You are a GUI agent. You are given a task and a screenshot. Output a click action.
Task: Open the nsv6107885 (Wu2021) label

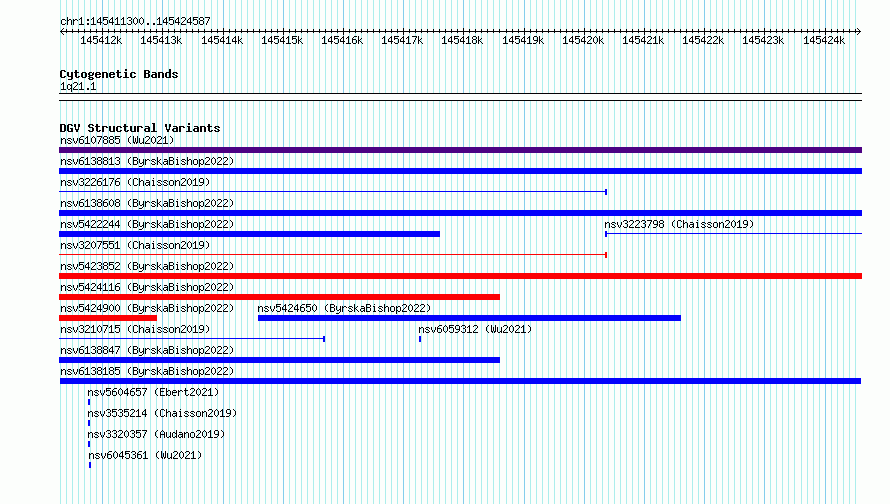pyautogui.click(x=117, y=140)
